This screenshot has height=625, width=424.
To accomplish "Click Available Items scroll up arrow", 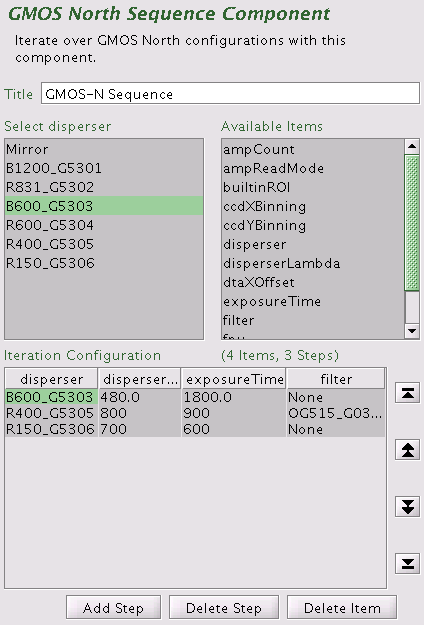I will [x=412, y=146].
